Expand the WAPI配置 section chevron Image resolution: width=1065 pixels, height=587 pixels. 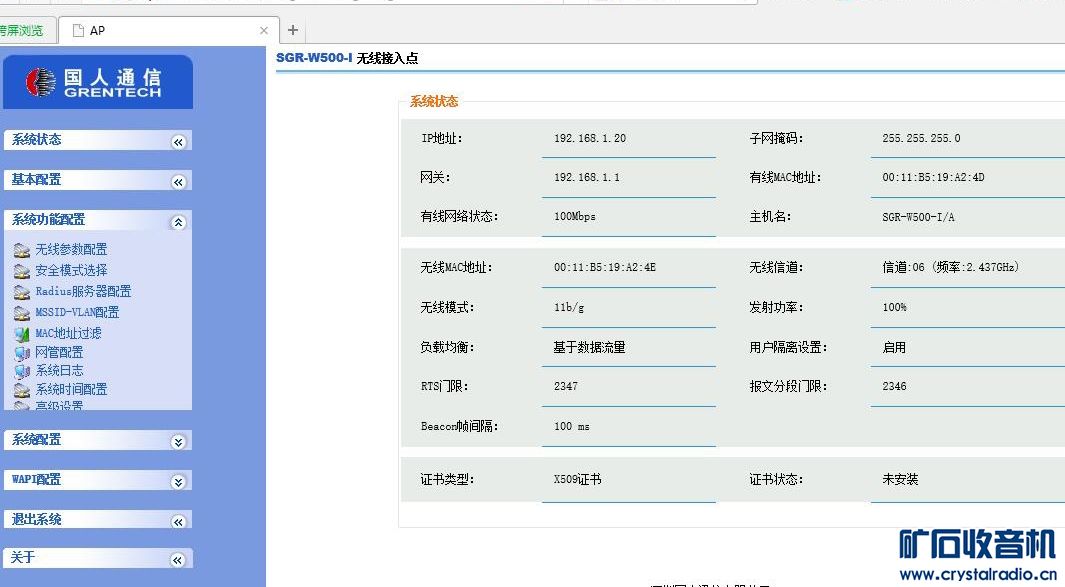178,482
